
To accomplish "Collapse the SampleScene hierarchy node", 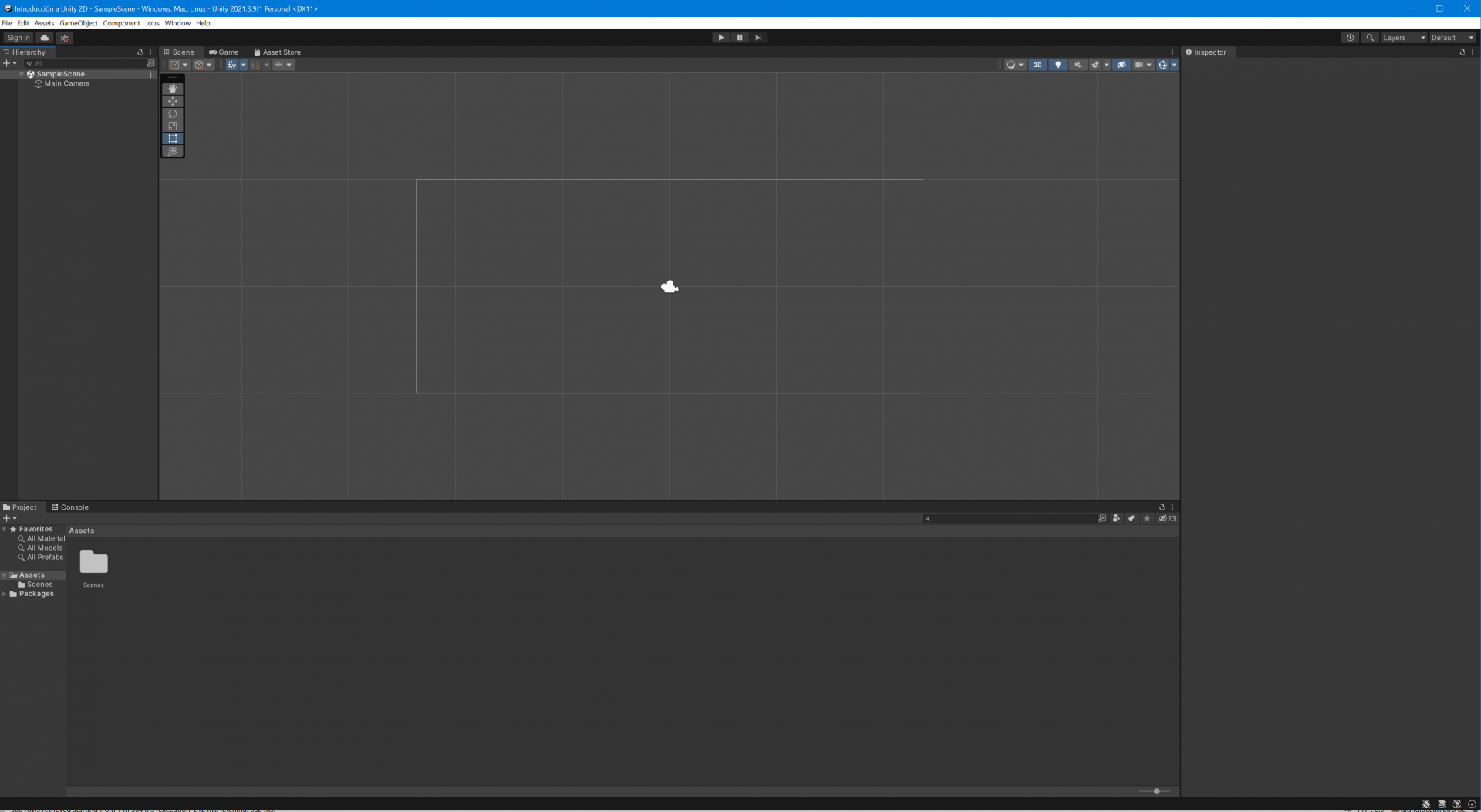I will [22, 74].
